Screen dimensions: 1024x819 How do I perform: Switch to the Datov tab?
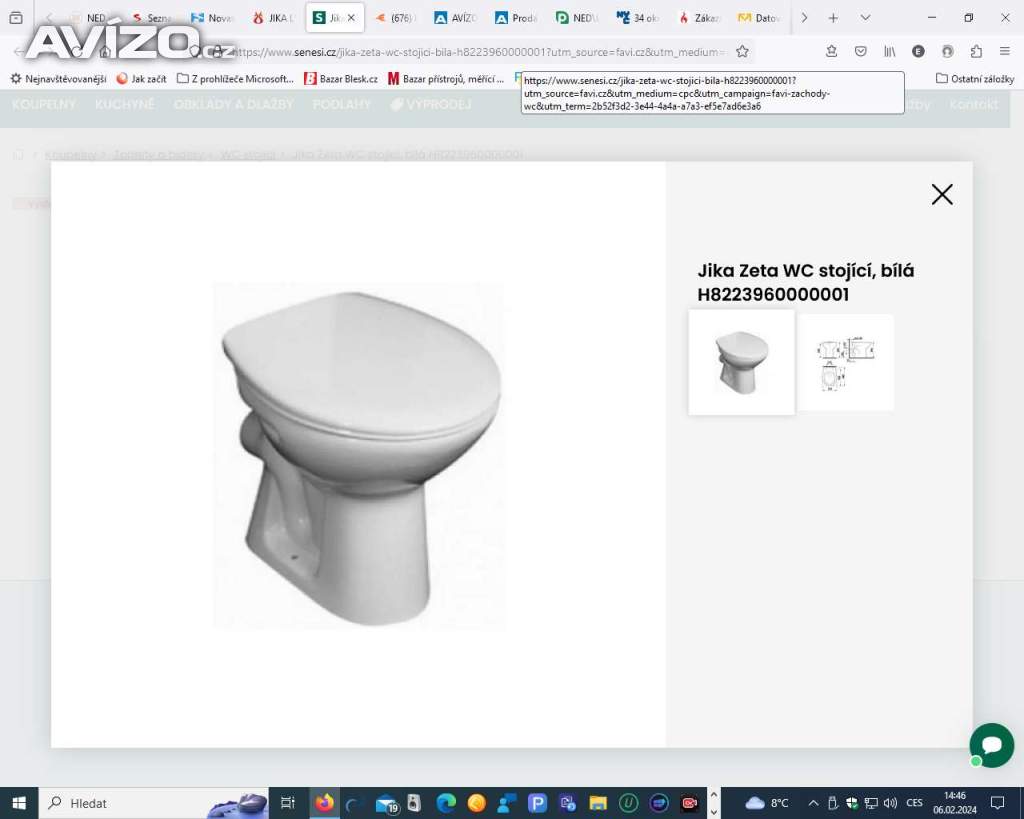point(759,18)
